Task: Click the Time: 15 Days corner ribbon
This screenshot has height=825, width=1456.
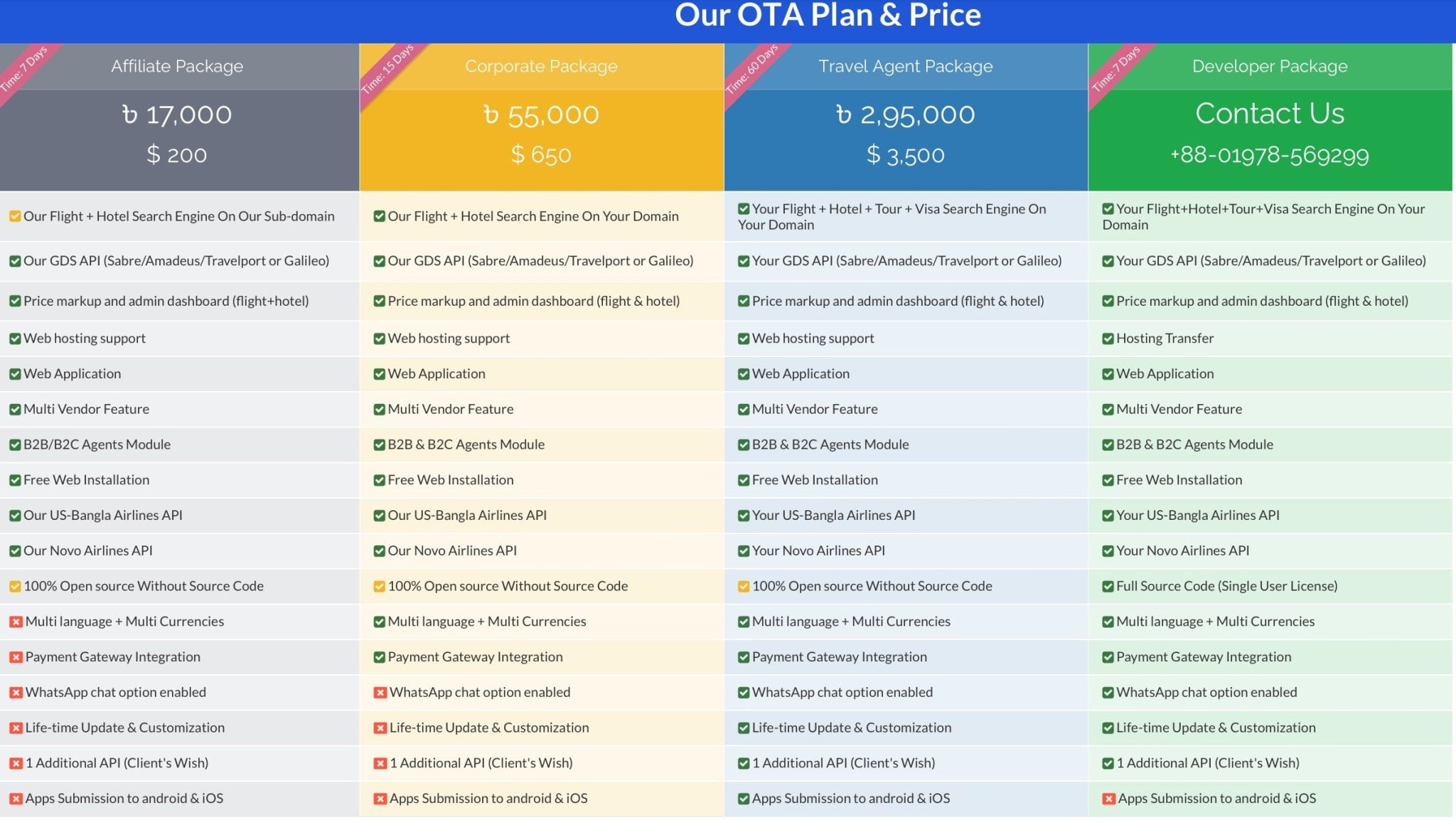Action: click(387, 69)
